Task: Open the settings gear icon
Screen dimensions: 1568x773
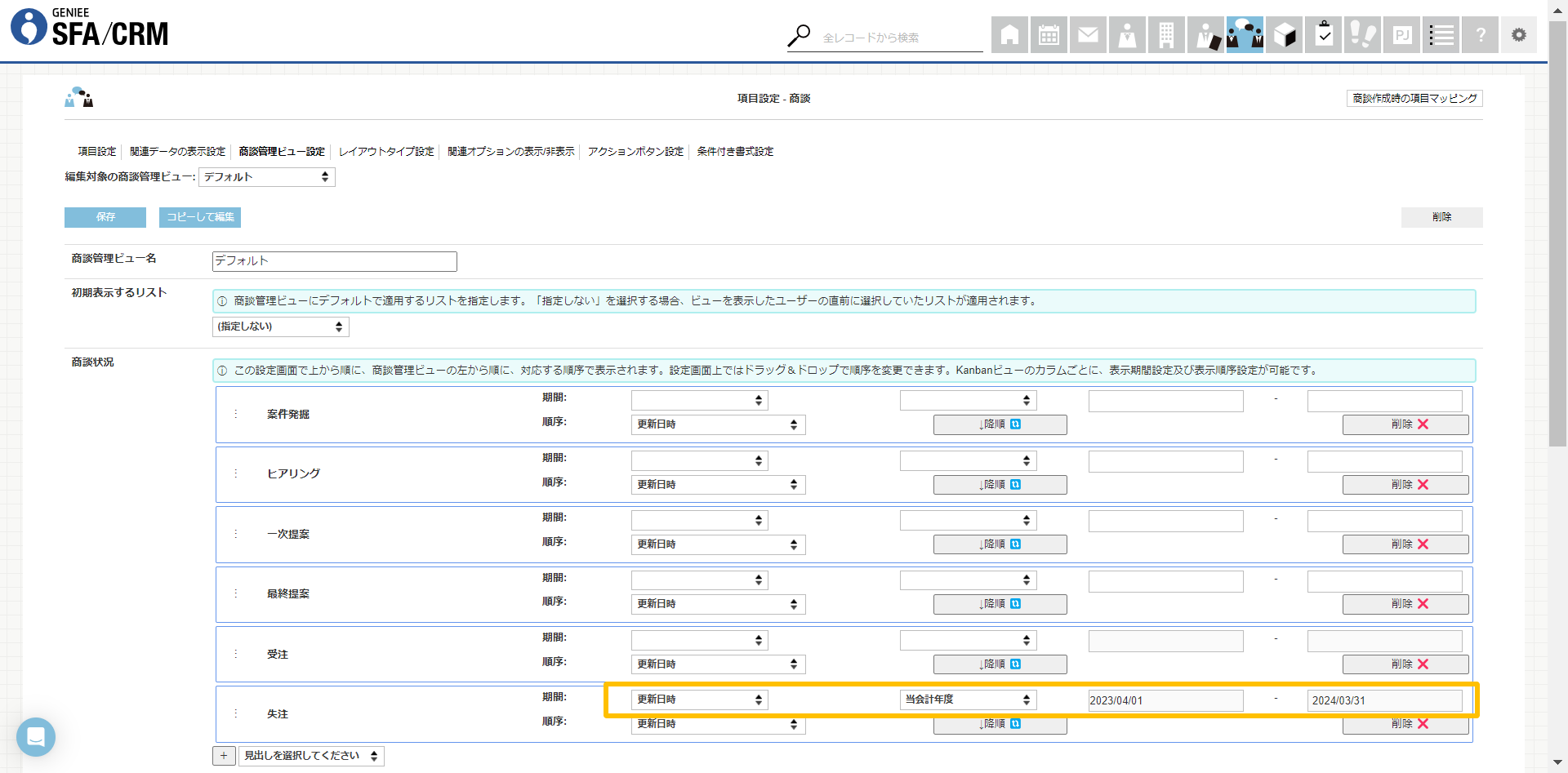Action: [1519, 35]
